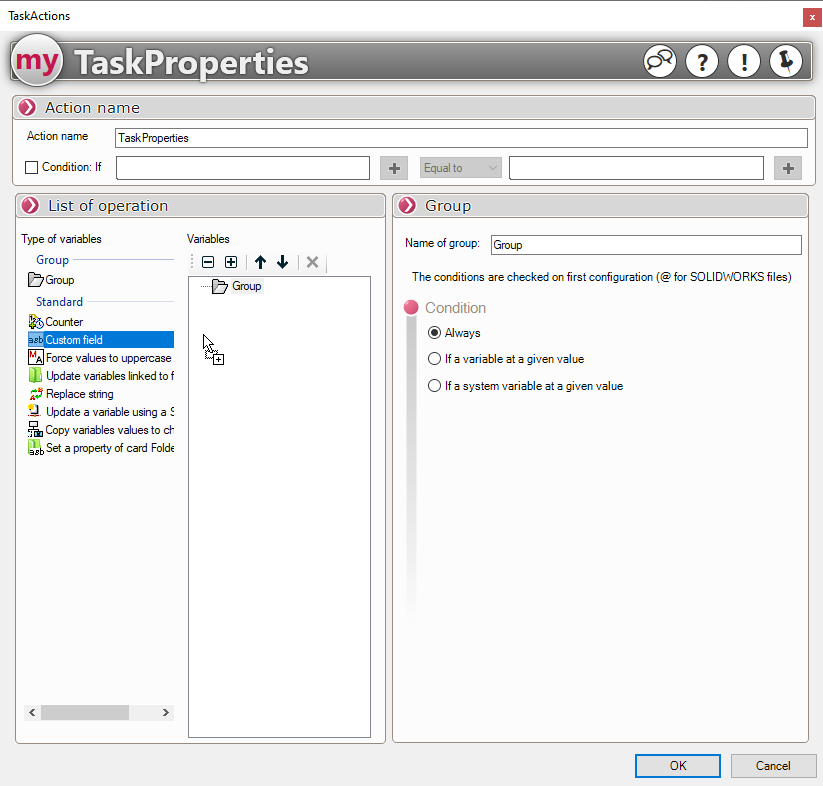Screen dimensions: 823x786
Task: Choose 'If a variable at a given value'
Action: tap(434, 359)
